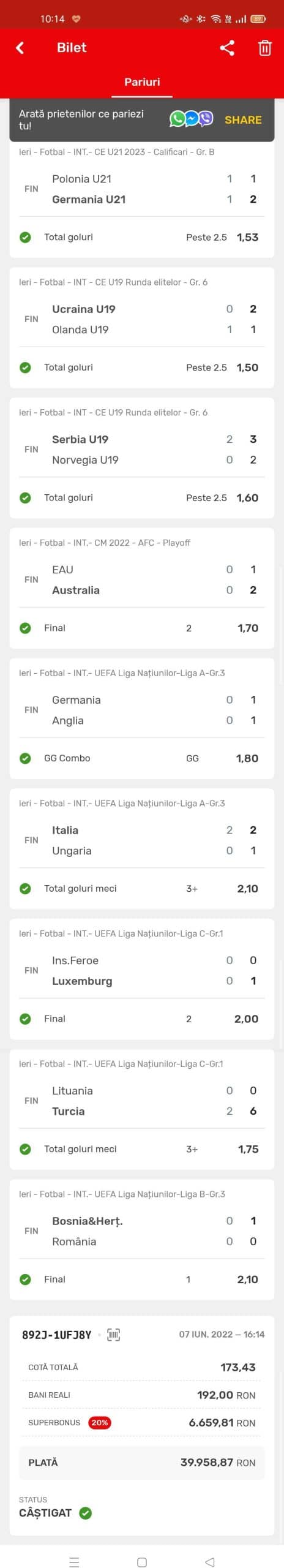
Task: Open the Polonia U21 vs Germania U21 match
Action: 142,189
